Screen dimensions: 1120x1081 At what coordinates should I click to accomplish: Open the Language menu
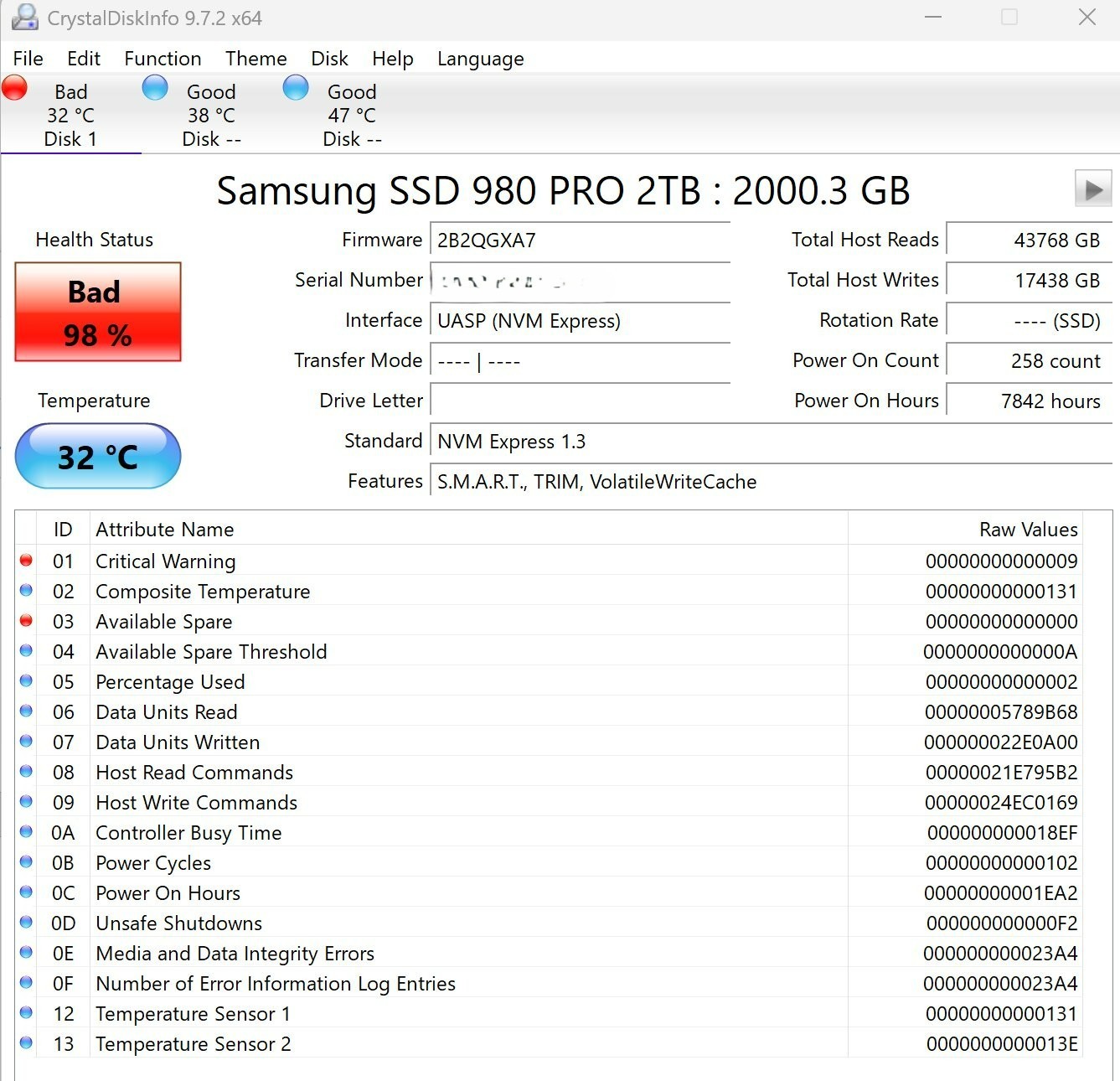click(479, 59)
